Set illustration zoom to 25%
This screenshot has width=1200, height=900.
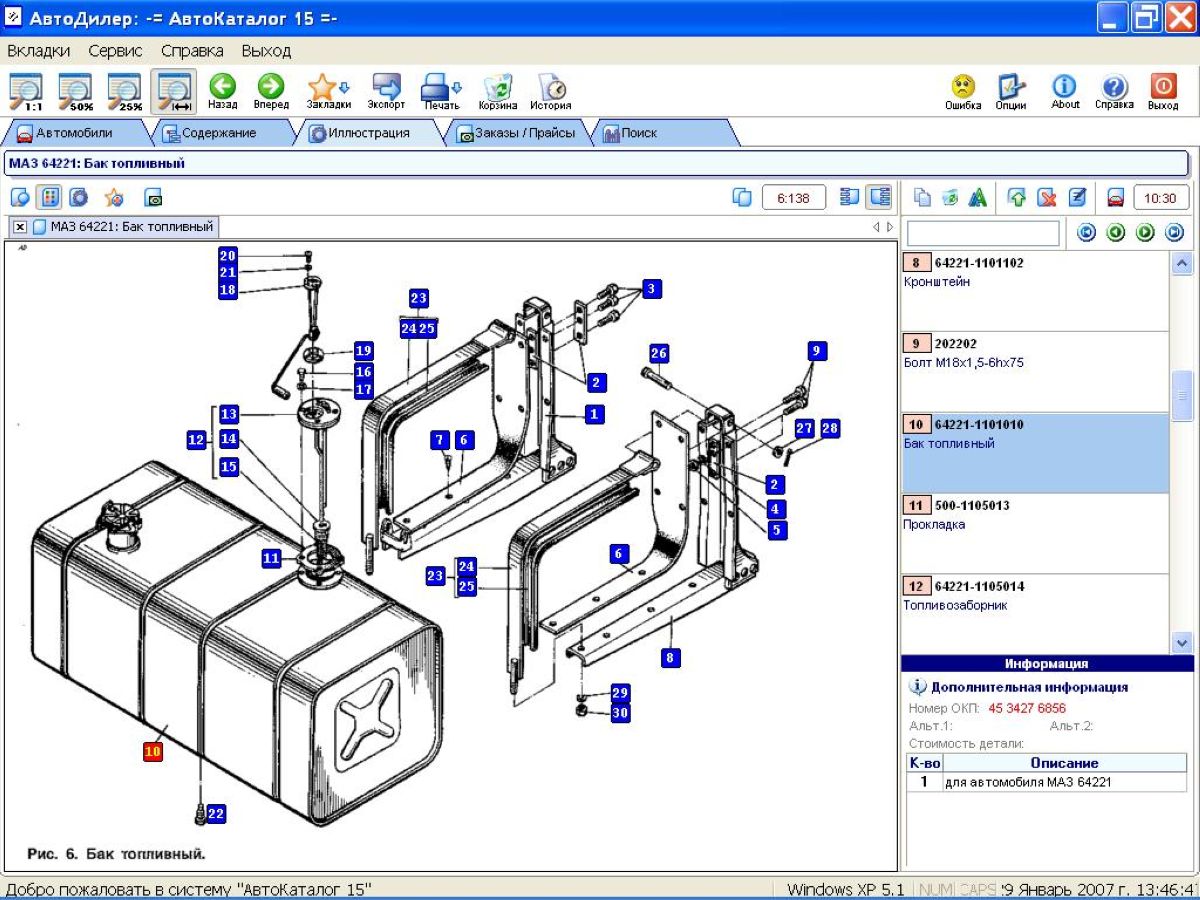tap(125, 91)
